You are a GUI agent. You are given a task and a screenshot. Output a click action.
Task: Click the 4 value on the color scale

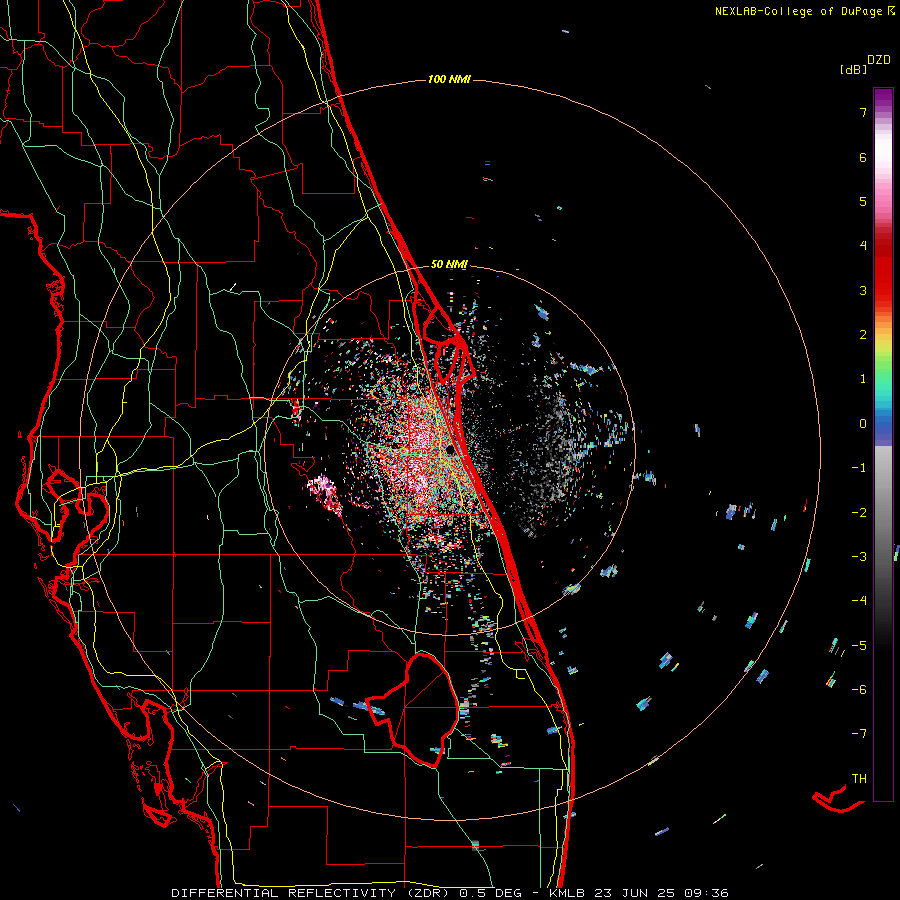[863, 246]
